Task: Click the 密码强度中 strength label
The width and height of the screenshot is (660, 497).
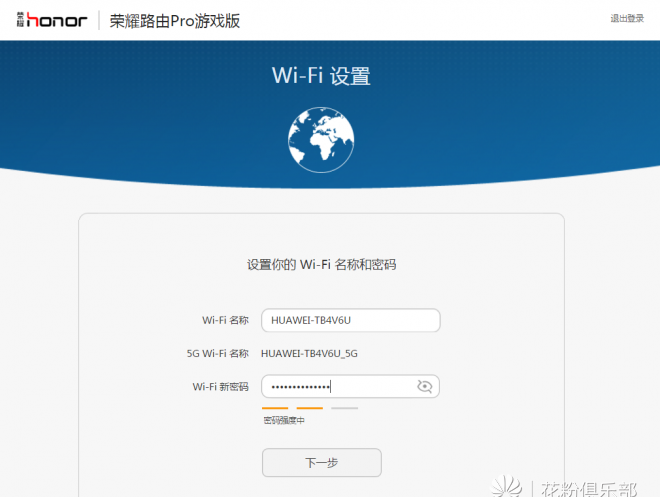Action: click(x=284, y=420)
